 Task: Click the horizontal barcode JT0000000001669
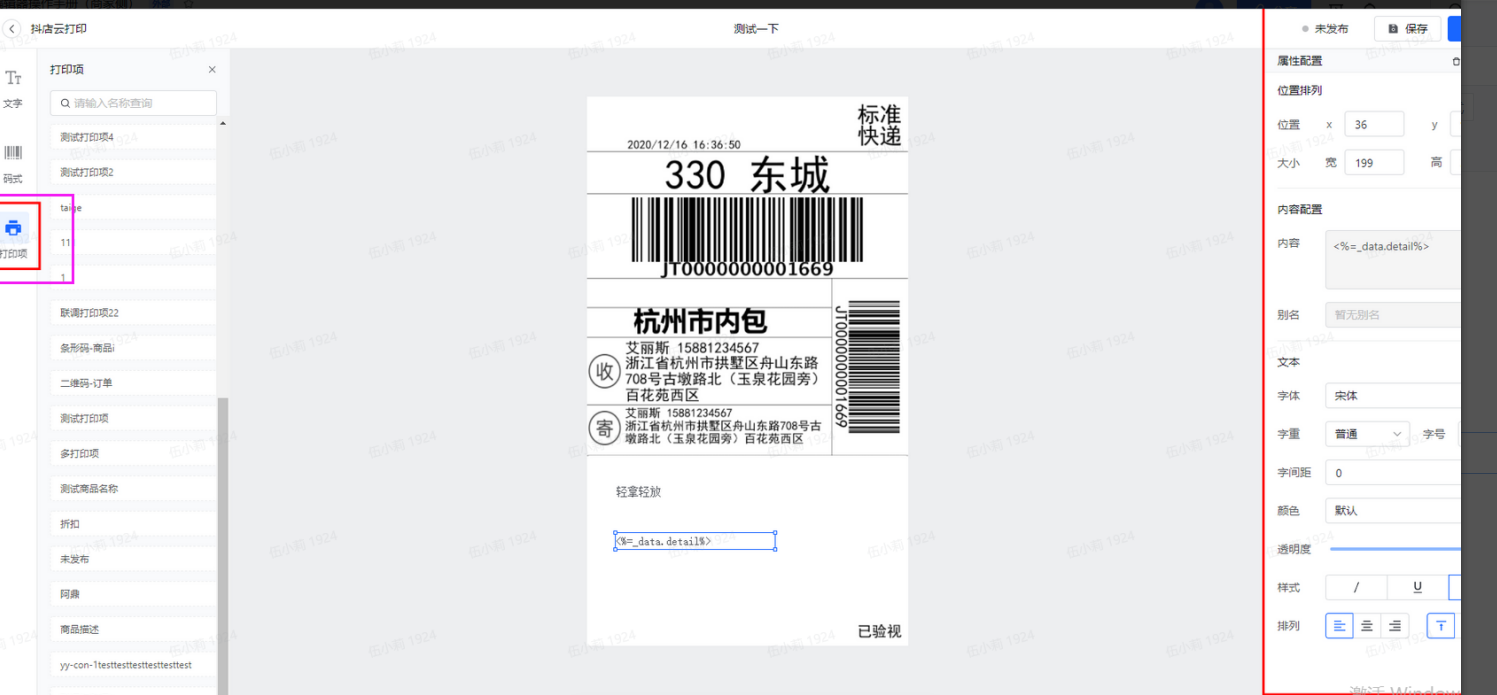pos(747,237)
